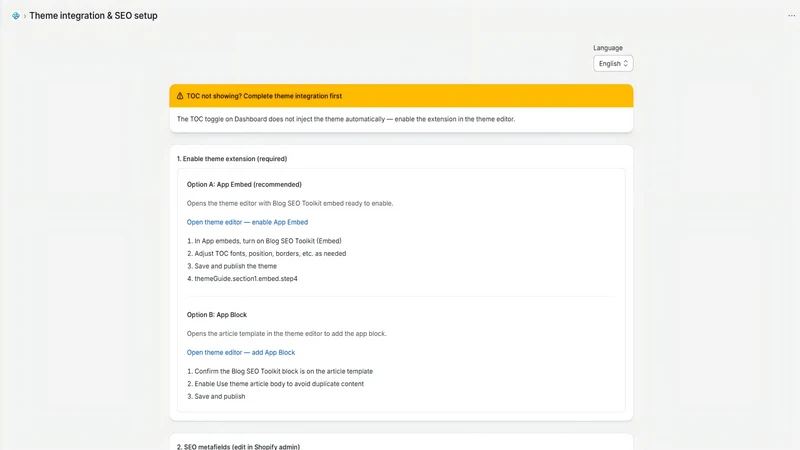
Task: Click the warning triangle icon in banner
Action: point(180,96)
